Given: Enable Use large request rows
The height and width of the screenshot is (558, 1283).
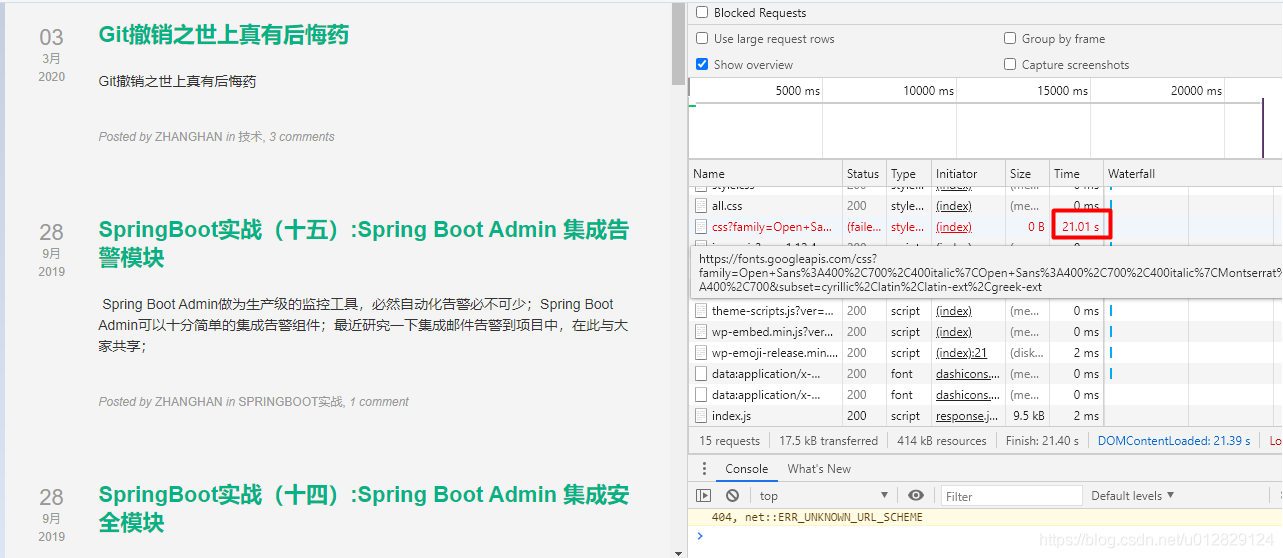Looking at the screenshot, I should (702, 39).
